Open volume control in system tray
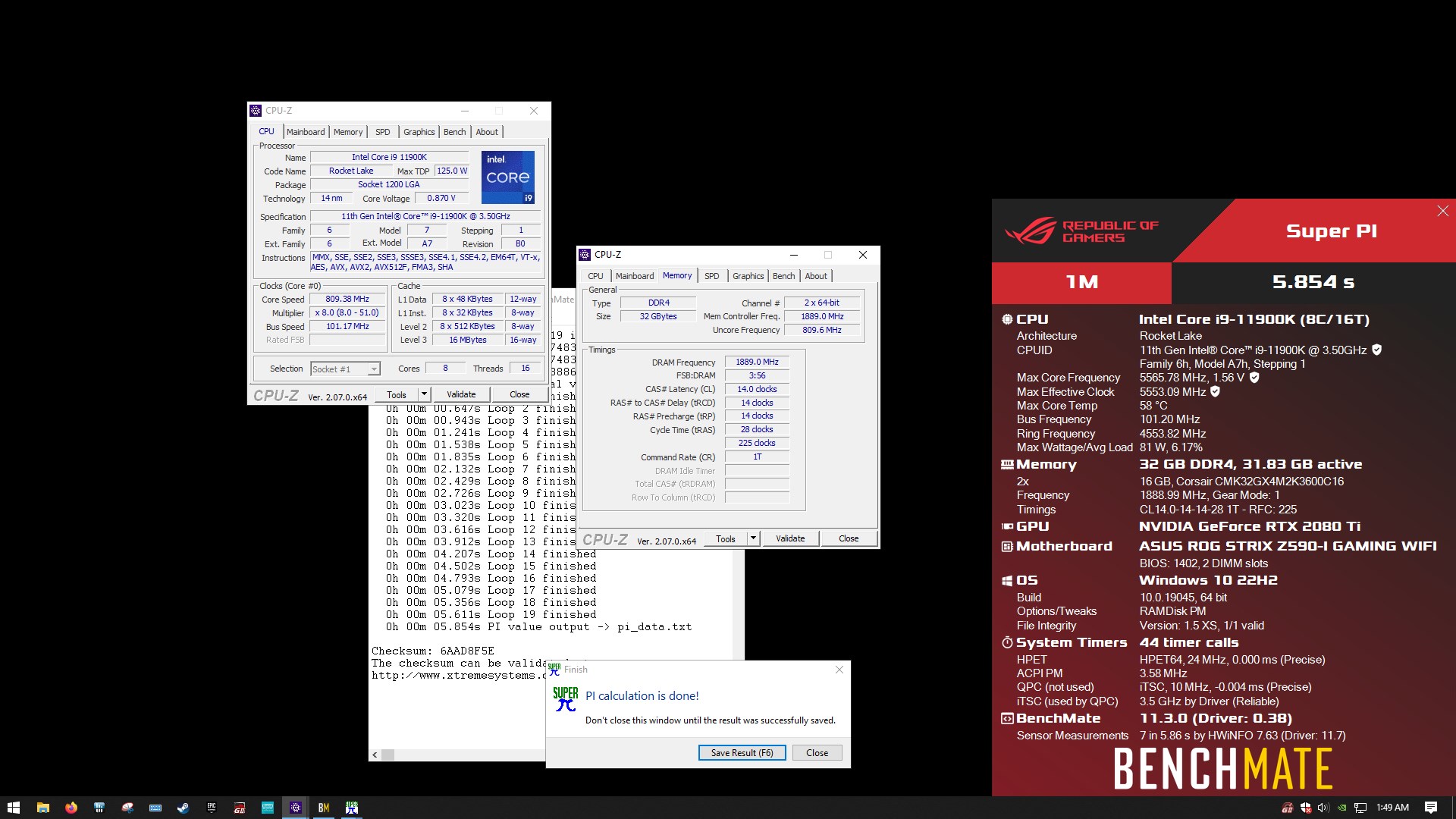 1323,808
